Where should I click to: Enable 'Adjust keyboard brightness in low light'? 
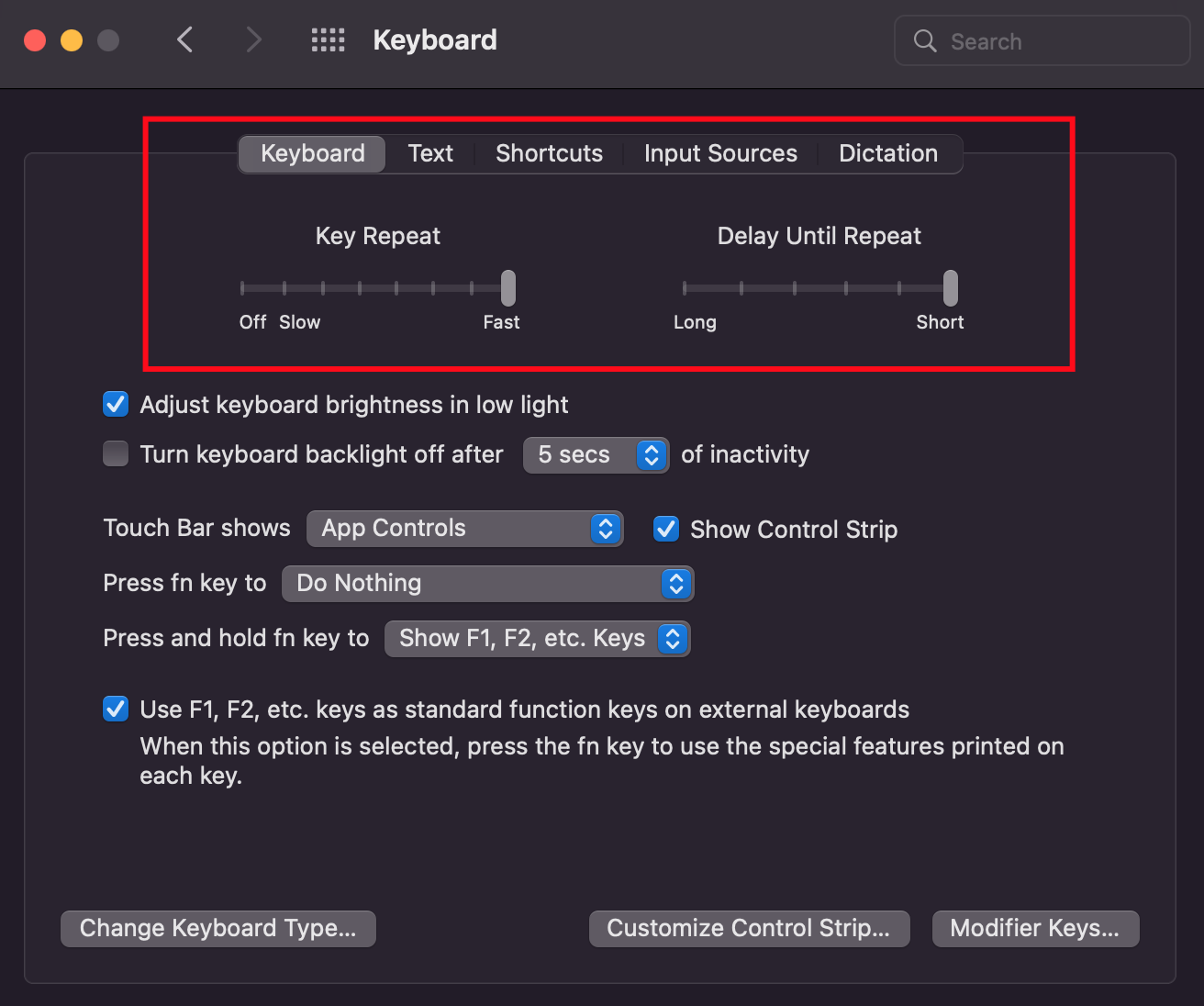pyautogui.click(x=115, y=404)
